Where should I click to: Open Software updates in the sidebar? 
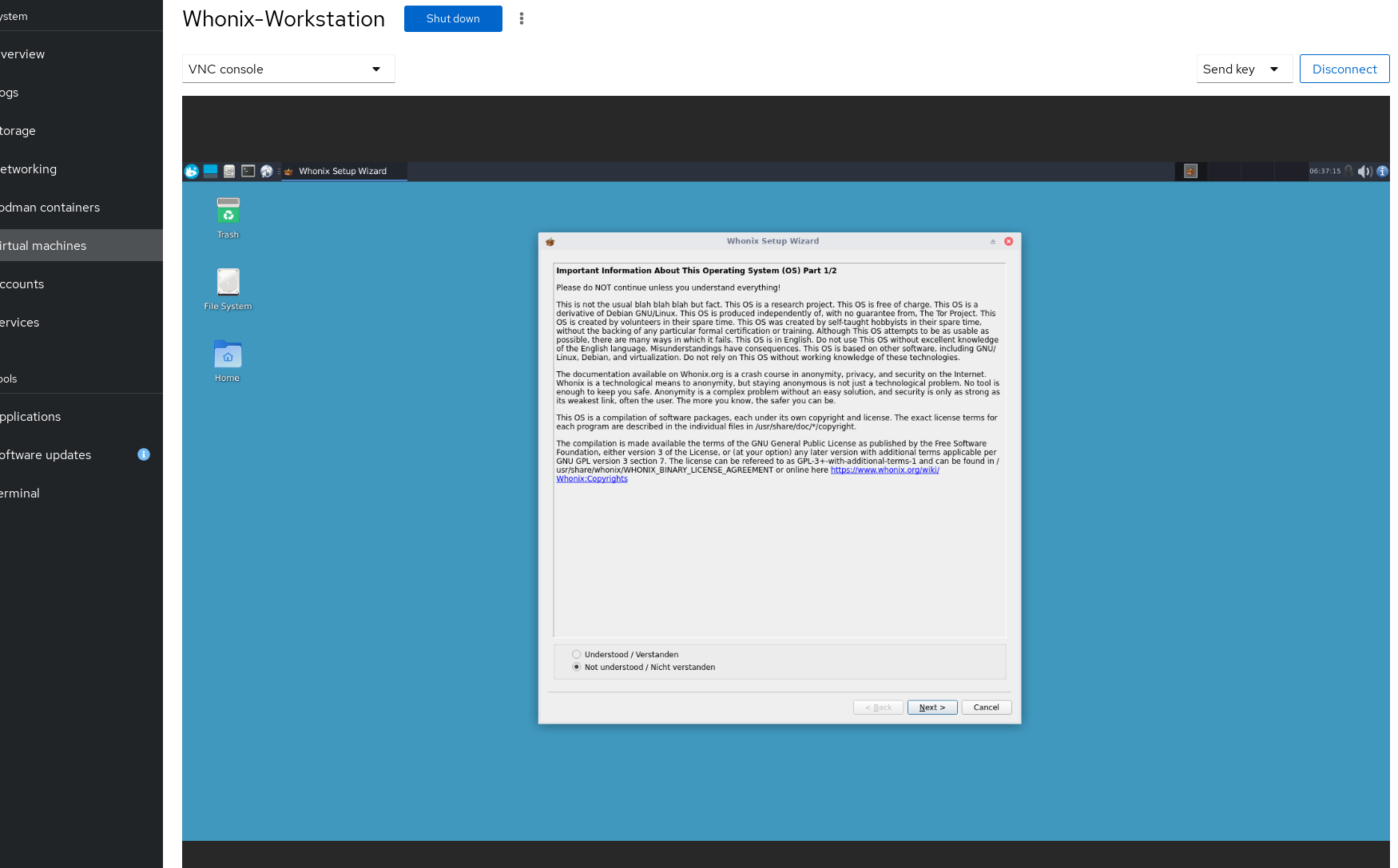tap(46, 455)
